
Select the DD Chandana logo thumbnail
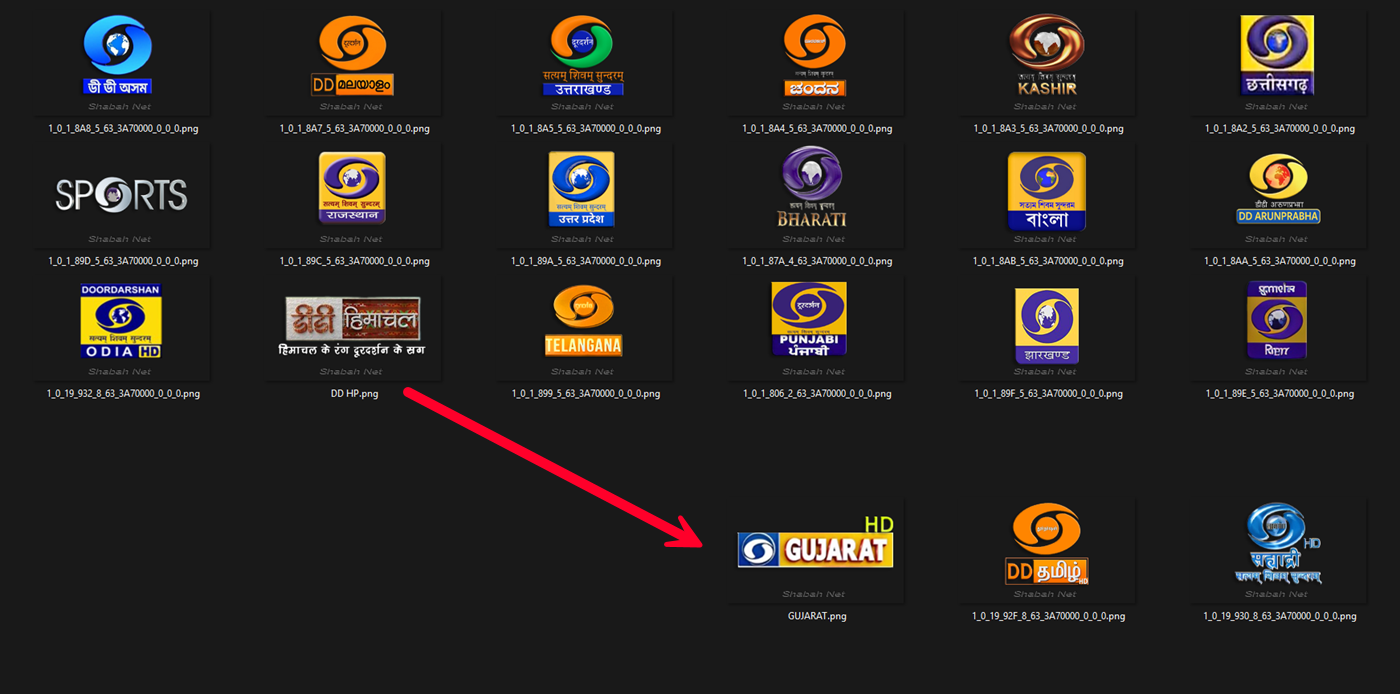tap(814, 57)
